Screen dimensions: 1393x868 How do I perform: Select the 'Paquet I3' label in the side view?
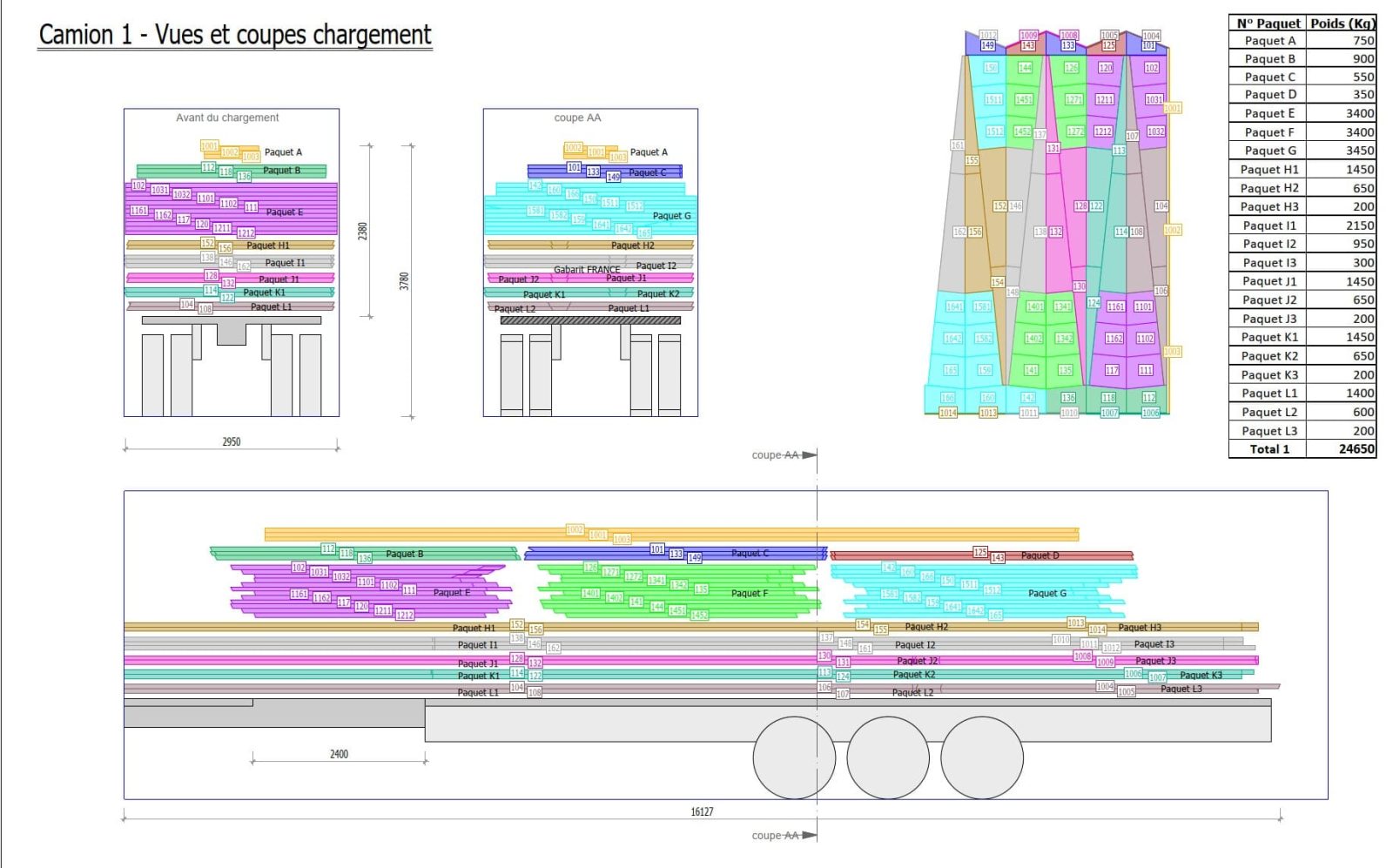point(1154,645)
